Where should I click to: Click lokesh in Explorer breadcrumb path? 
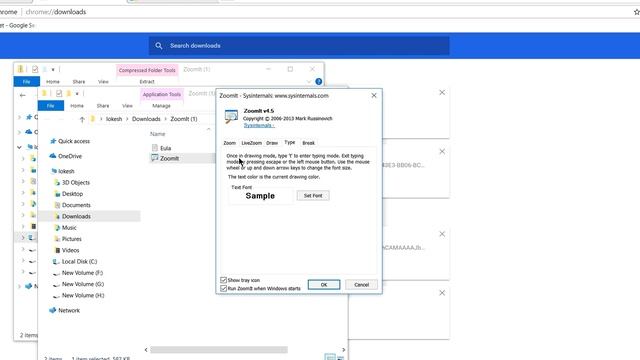pyautogui.click(x=114, y=119)
